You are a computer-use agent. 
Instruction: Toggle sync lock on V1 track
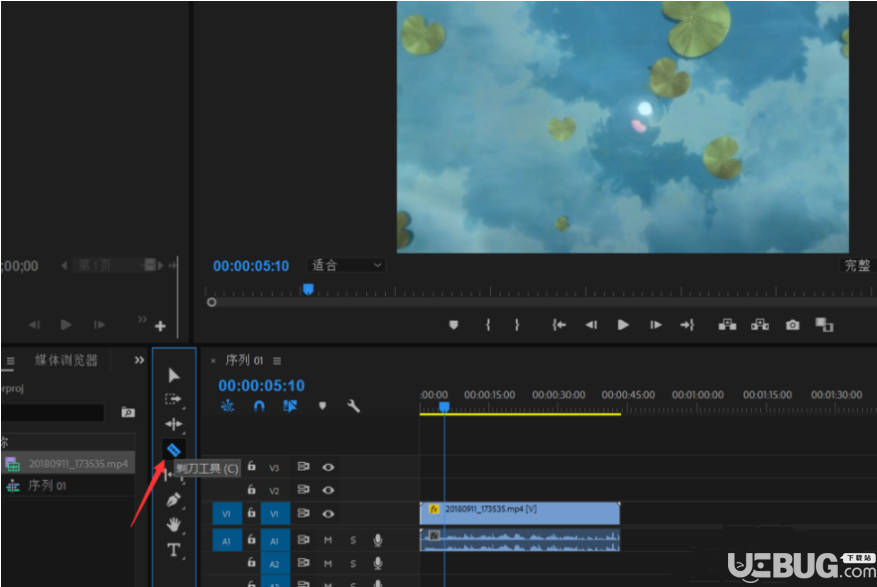click(303, 513)
